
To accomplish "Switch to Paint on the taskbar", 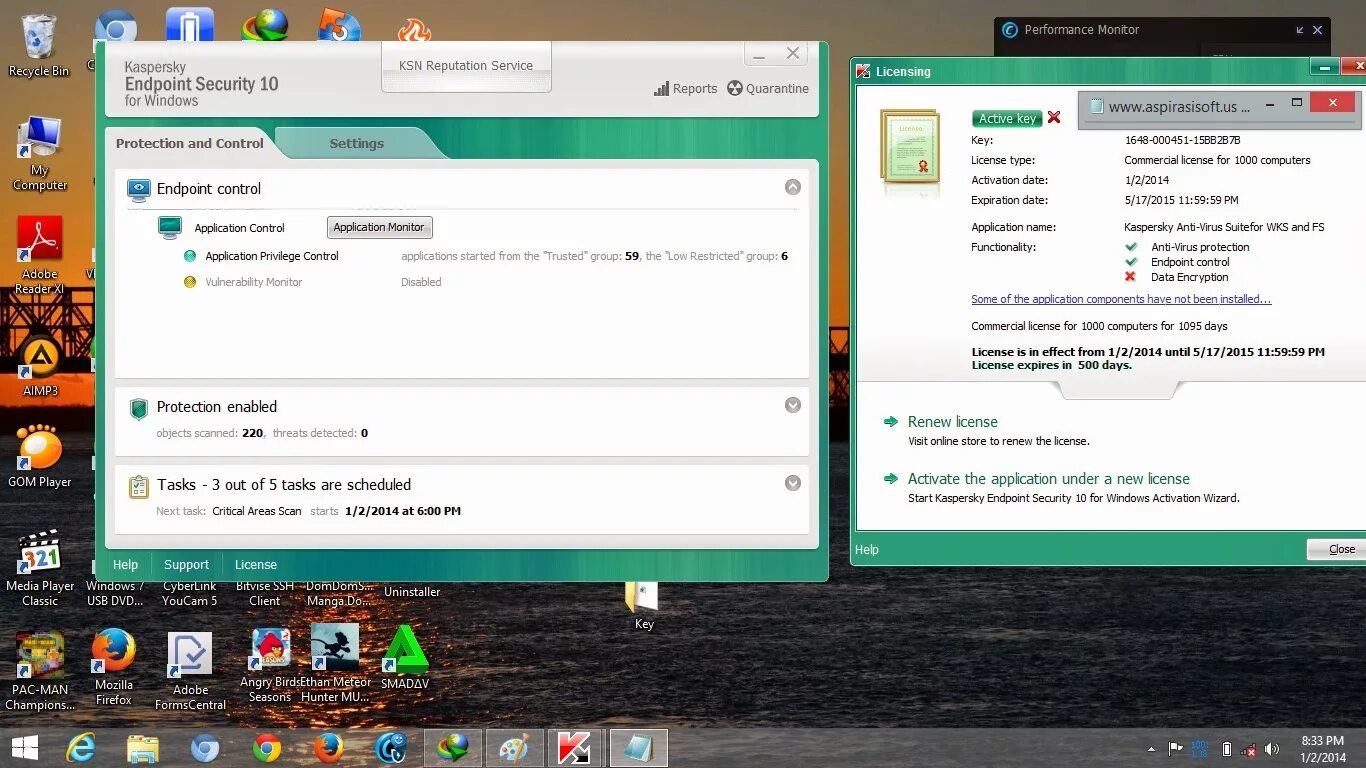I will pyautogui.click(x=515, y=748).
